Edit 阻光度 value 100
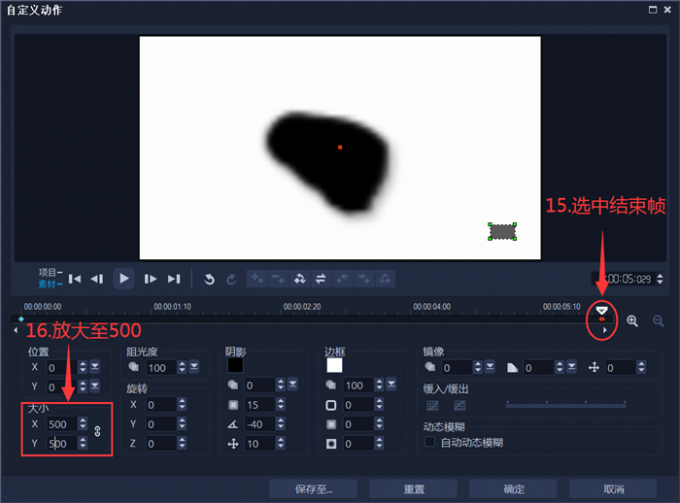 coord(161,368)
